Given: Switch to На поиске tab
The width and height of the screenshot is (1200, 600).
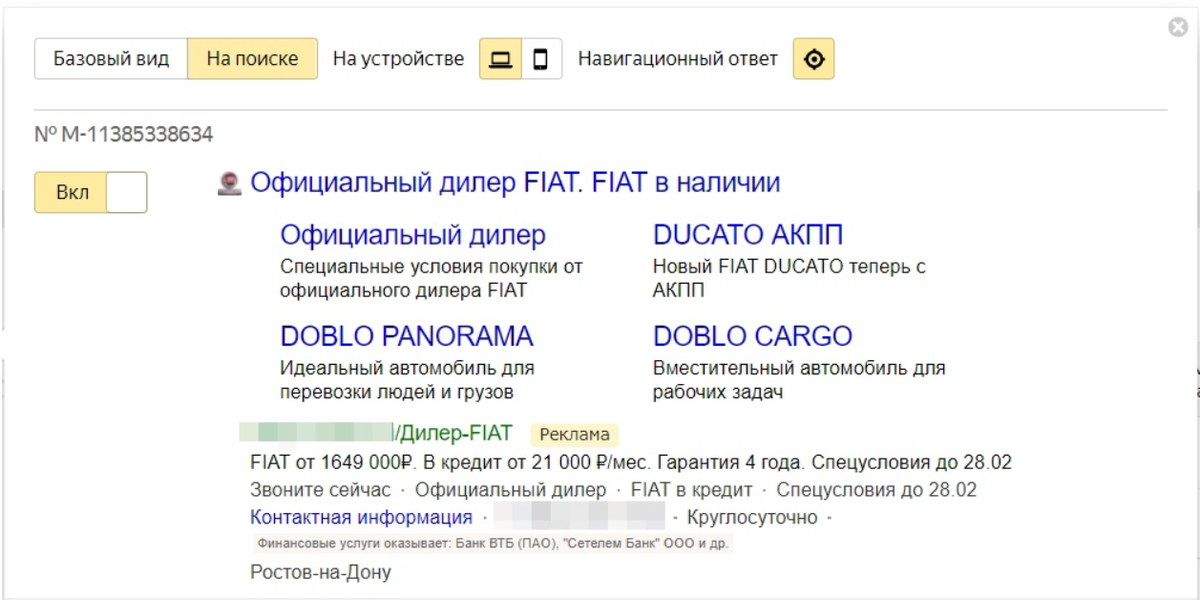Looking at the screenshot, I should tap(252, 59).
